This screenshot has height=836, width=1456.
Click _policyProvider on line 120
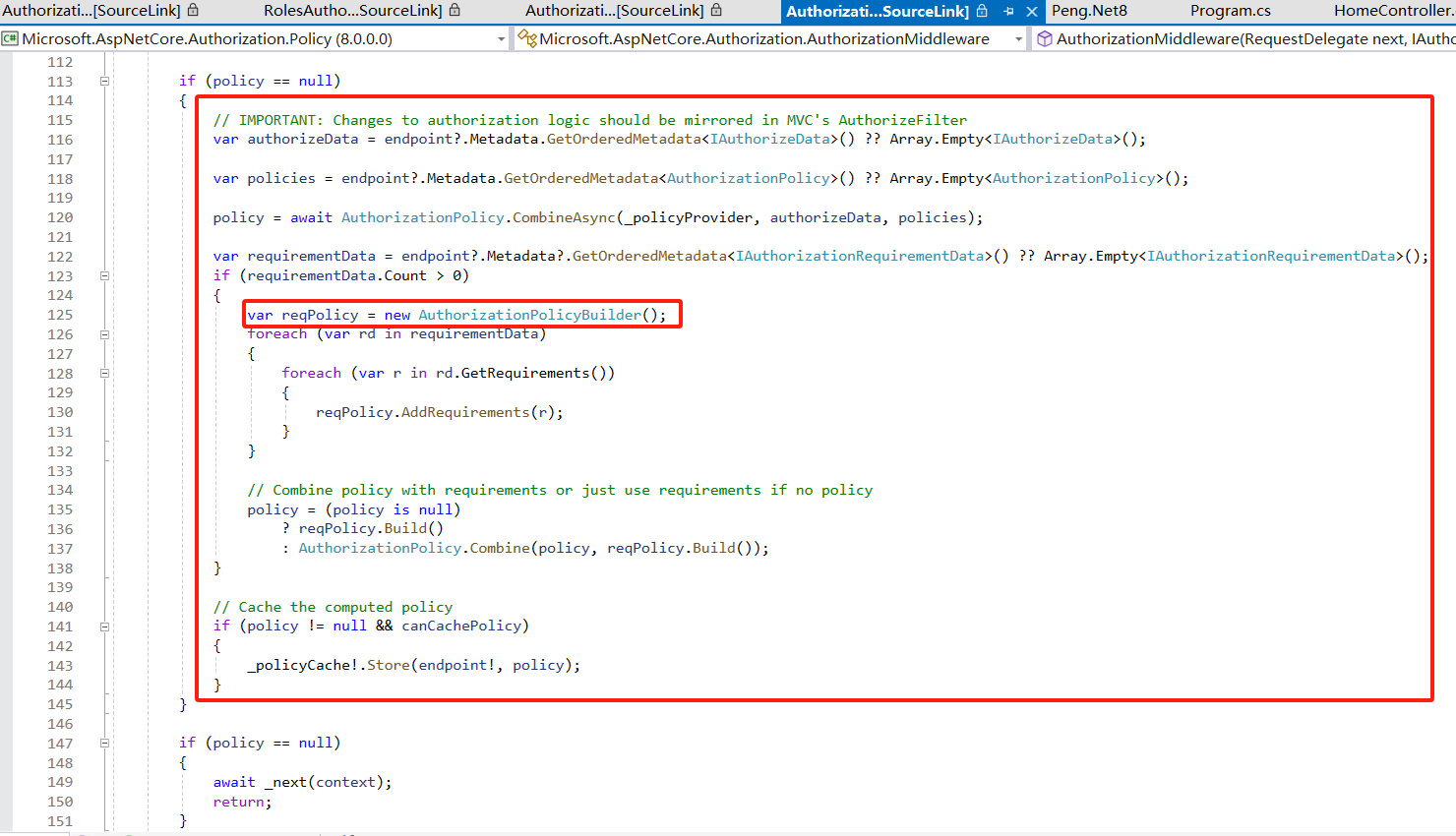pyautogui.click(x=689, y=217)
